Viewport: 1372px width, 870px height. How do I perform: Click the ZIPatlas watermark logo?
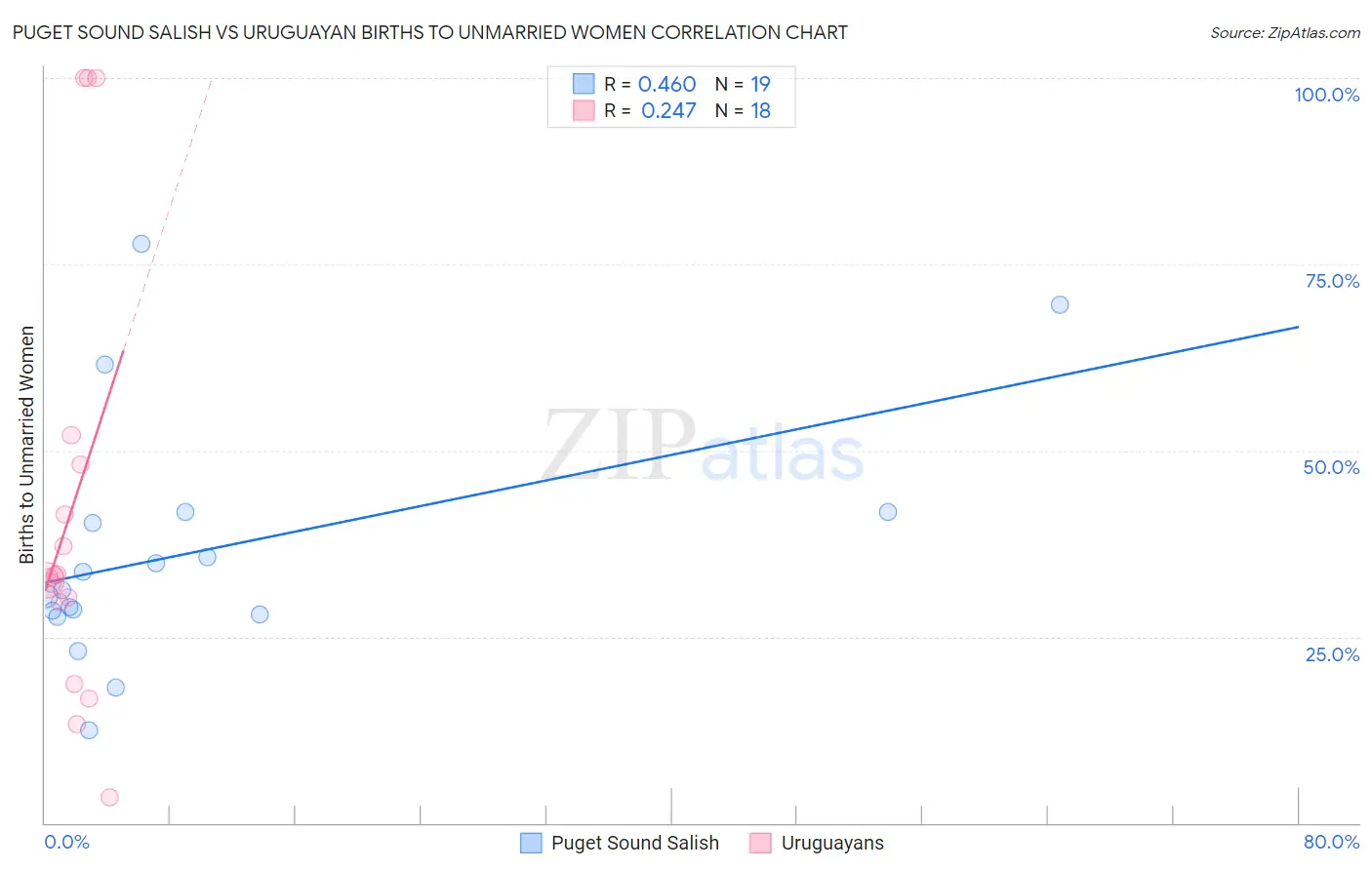pyautogui.click(x=703, y=447)
